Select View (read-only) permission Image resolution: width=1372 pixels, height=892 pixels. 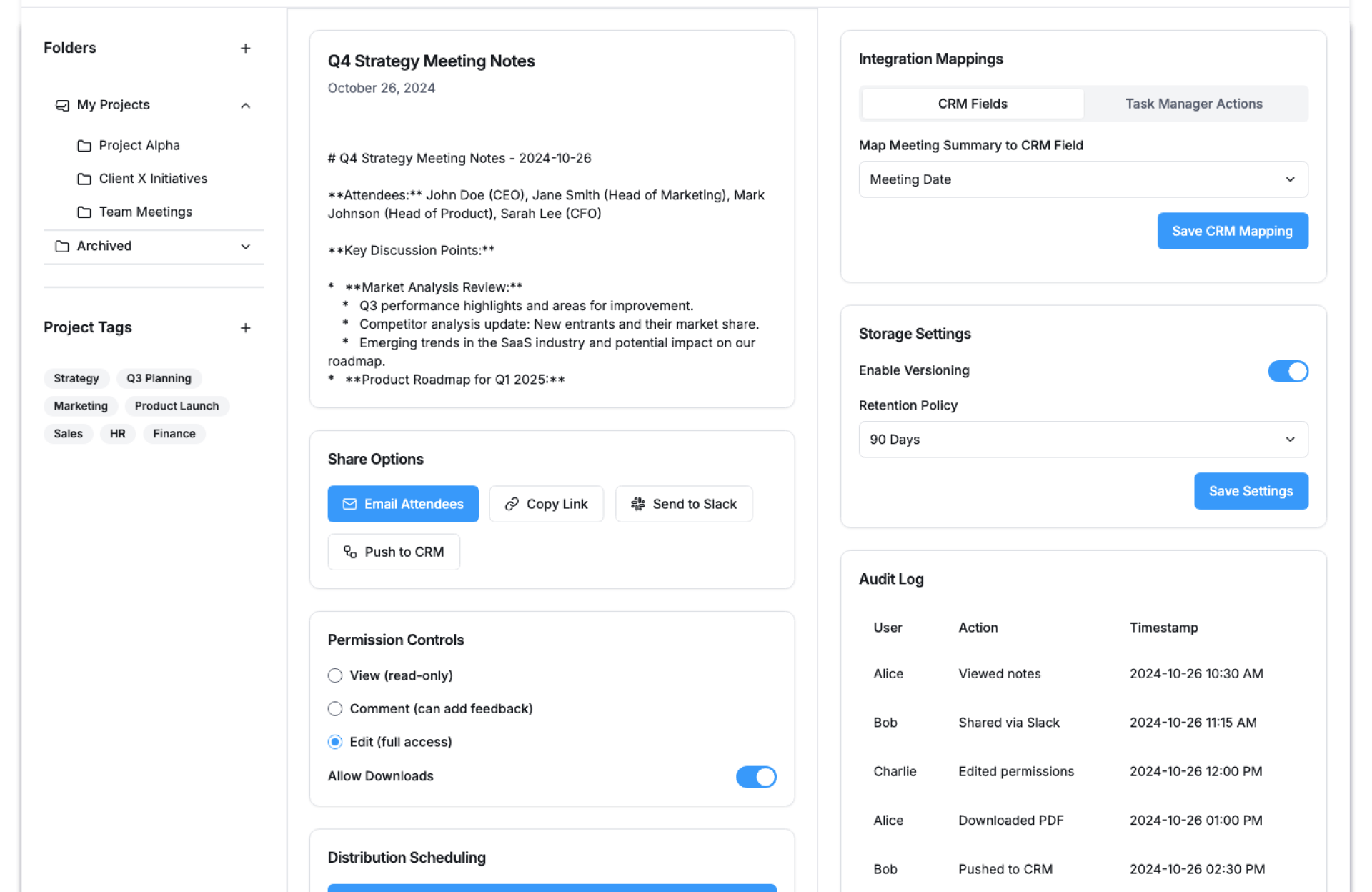point(335,676)
